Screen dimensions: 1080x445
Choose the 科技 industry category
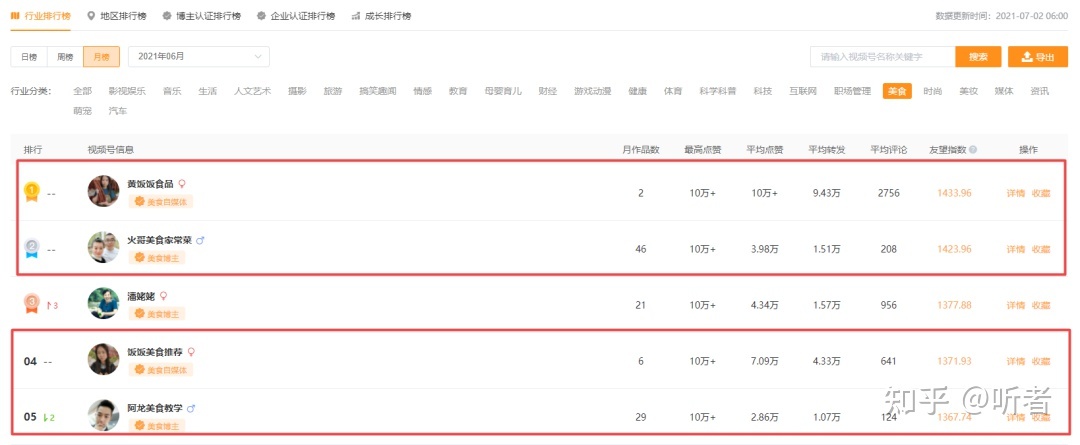tap(763, 91)
